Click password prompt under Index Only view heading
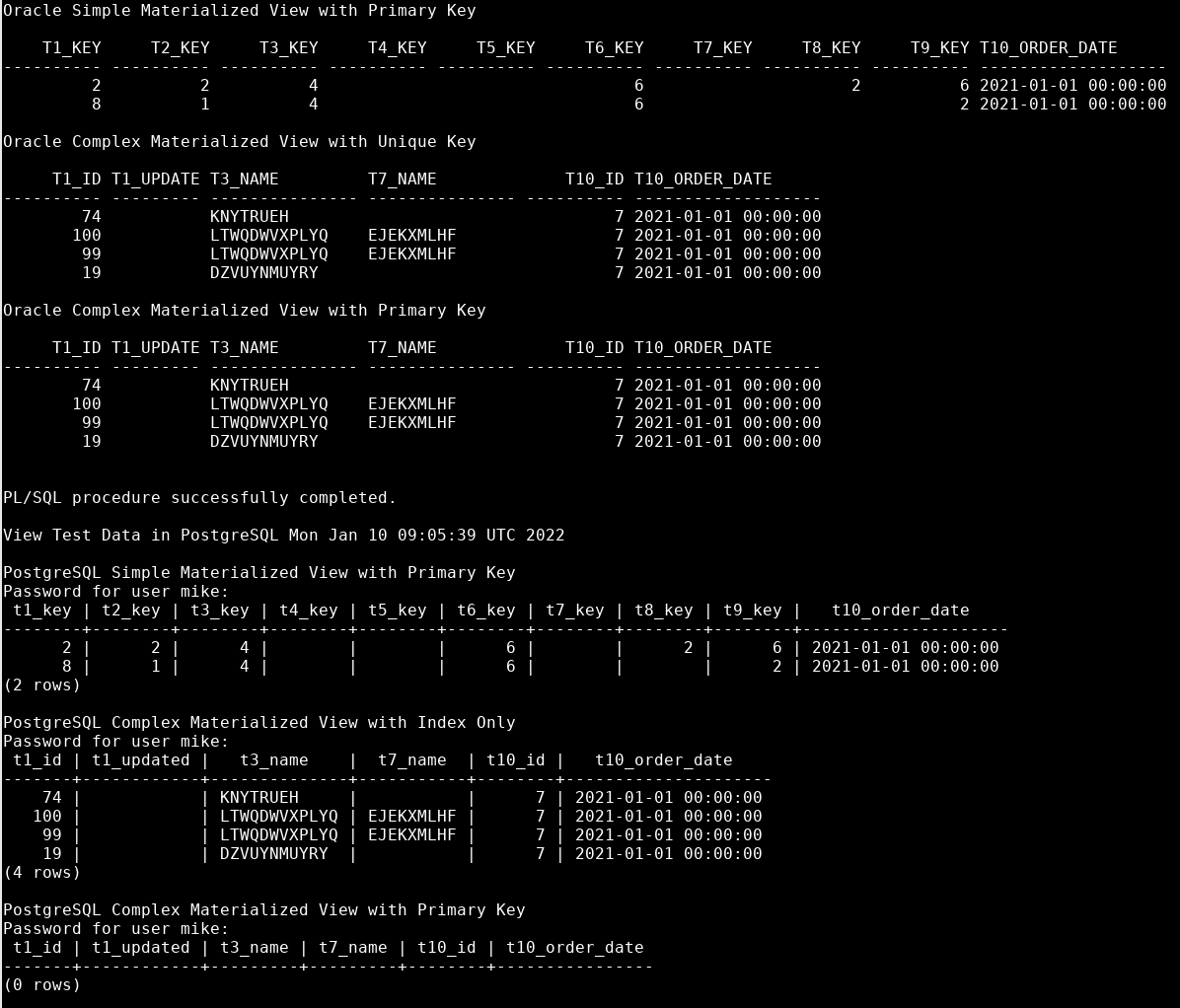The width and height of the screenshot is (1180, 1008). (115, 742)
